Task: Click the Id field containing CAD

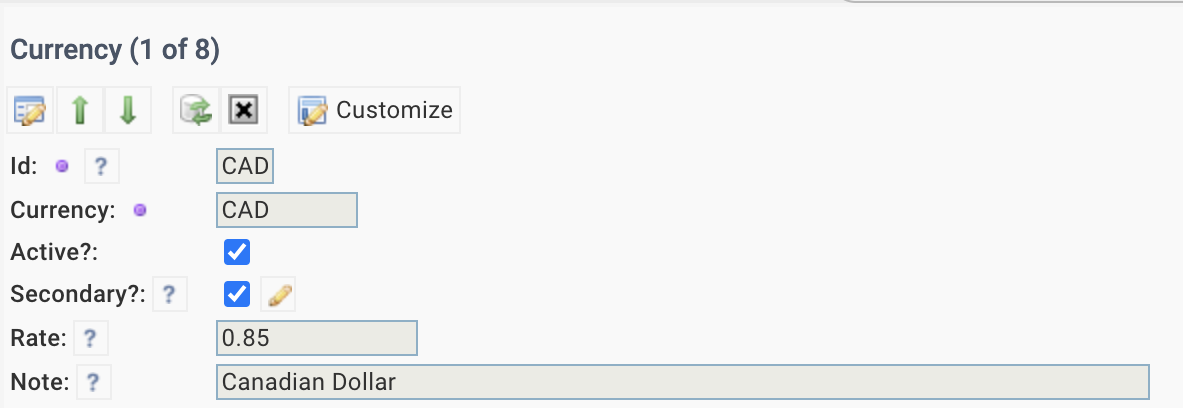Action: [x=245, y=166]
